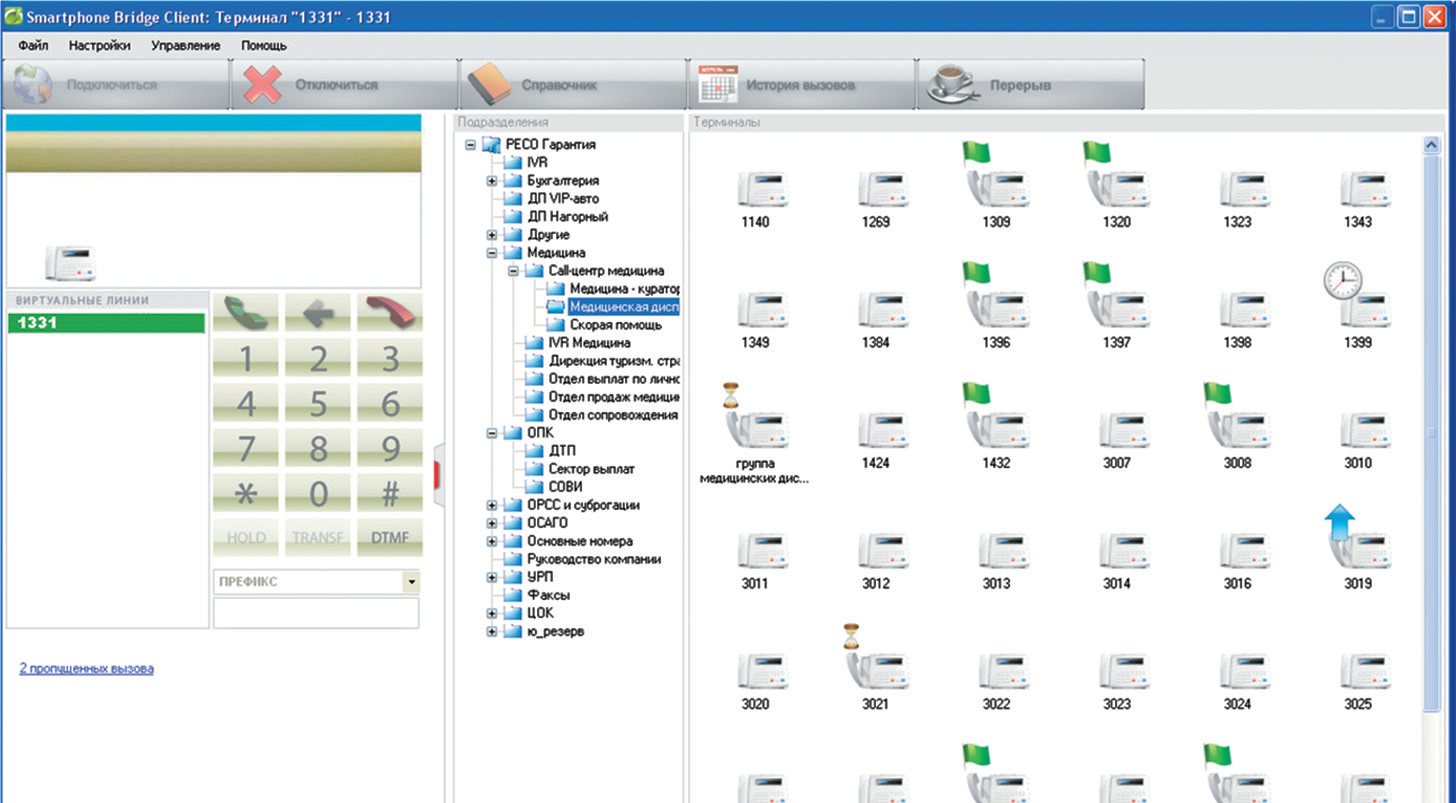
Task: Click phone icon in the call status panel
Action: pos(69,263)
